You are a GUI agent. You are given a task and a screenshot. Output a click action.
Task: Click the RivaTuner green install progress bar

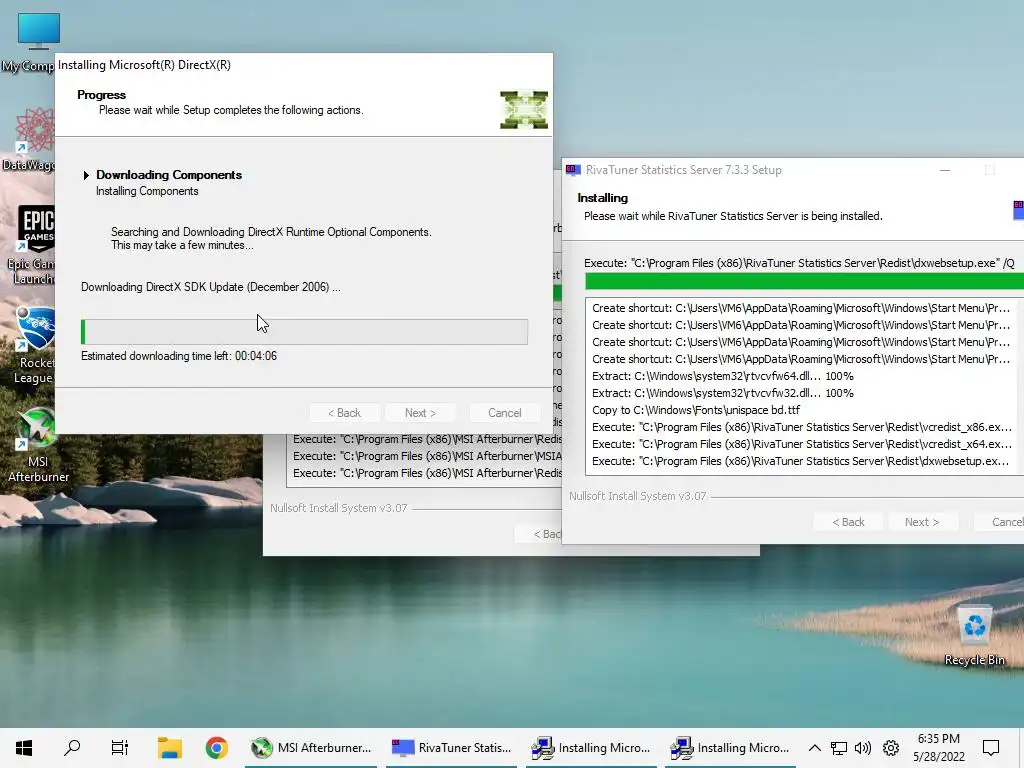[x=805, y=281]
